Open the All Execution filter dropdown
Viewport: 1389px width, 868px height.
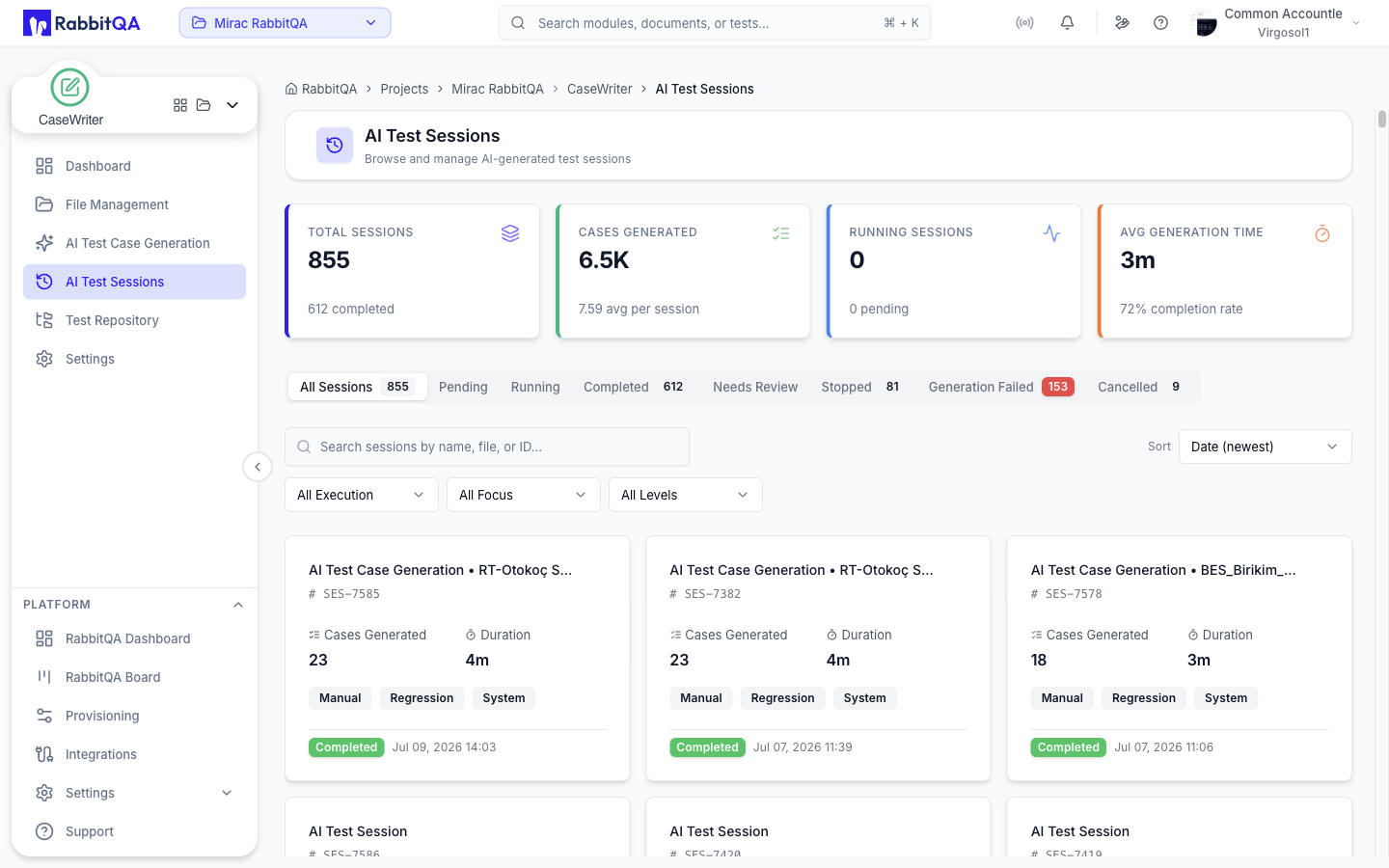tap(362, 495)
